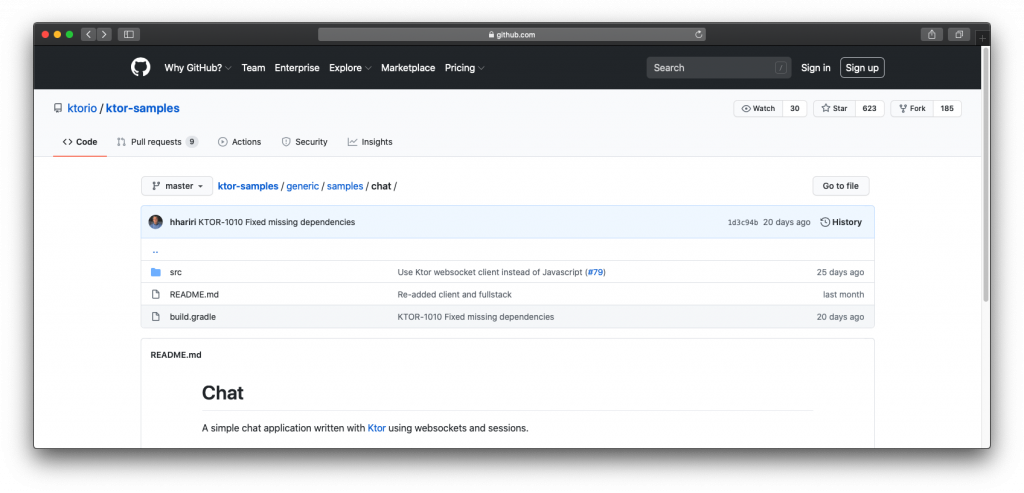Open hhariri's avatar image
Screen dimensions: 1024x493
pyautogui.click(x=155, y=222)
